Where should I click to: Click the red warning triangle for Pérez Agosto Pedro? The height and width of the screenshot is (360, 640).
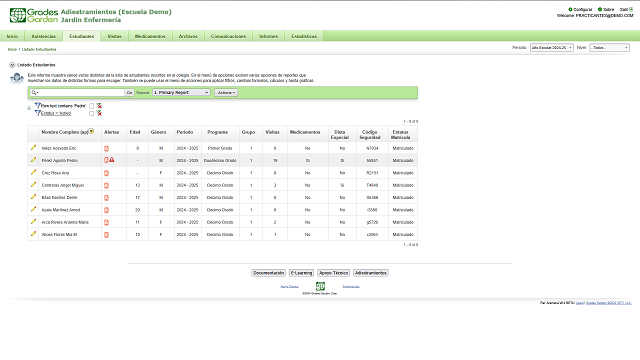click(112, 160)
